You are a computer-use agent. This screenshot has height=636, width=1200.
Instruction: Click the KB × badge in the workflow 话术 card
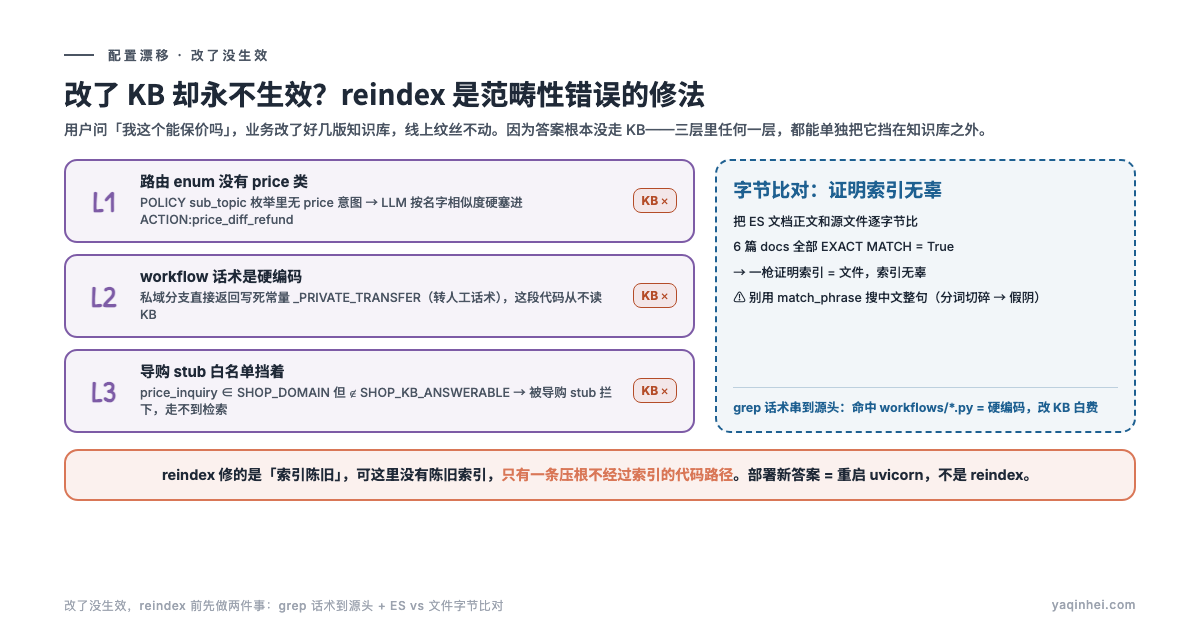[x=655, y=296]
